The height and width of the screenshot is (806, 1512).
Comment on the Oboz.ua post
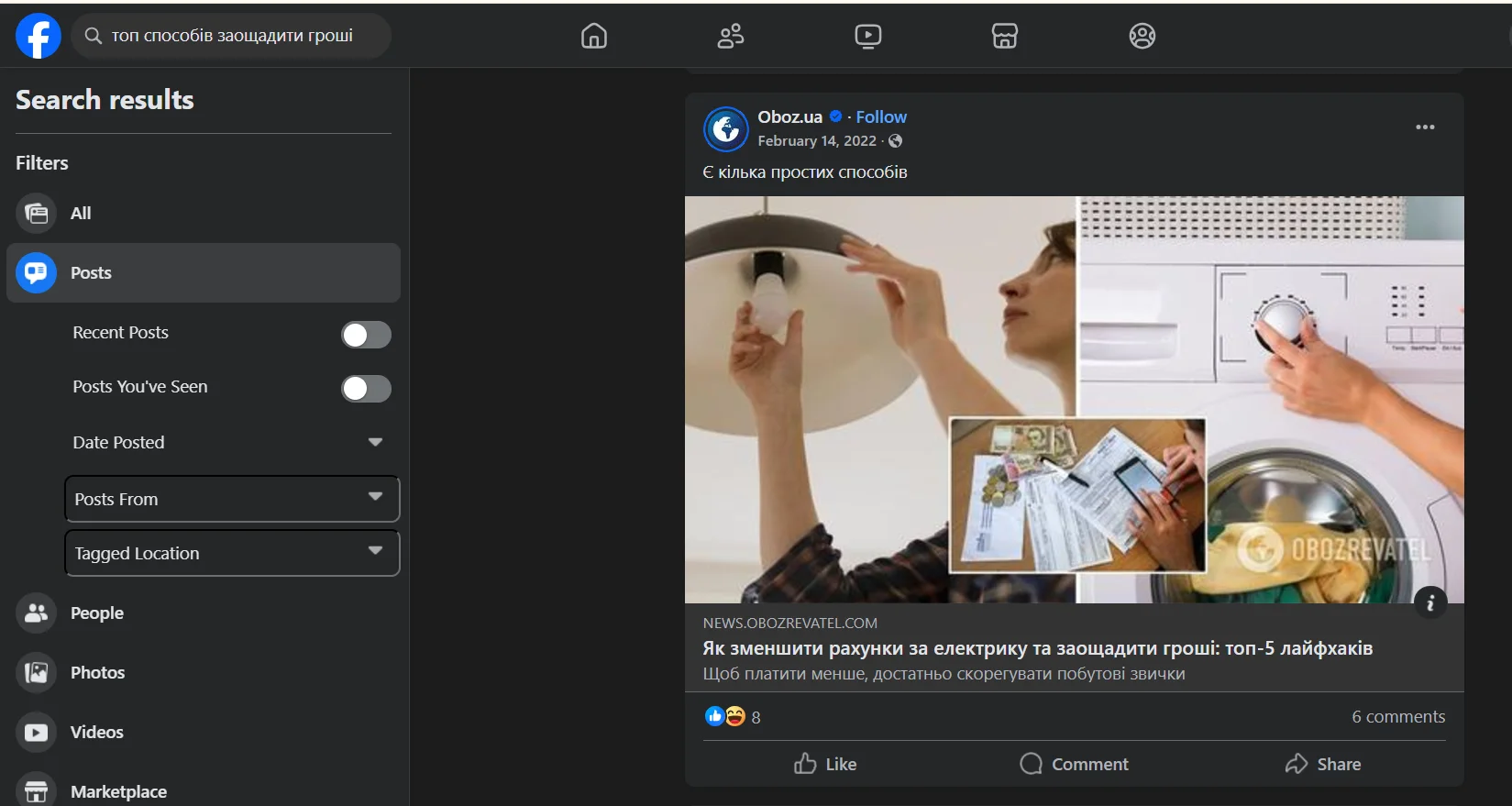point(1074,764)
